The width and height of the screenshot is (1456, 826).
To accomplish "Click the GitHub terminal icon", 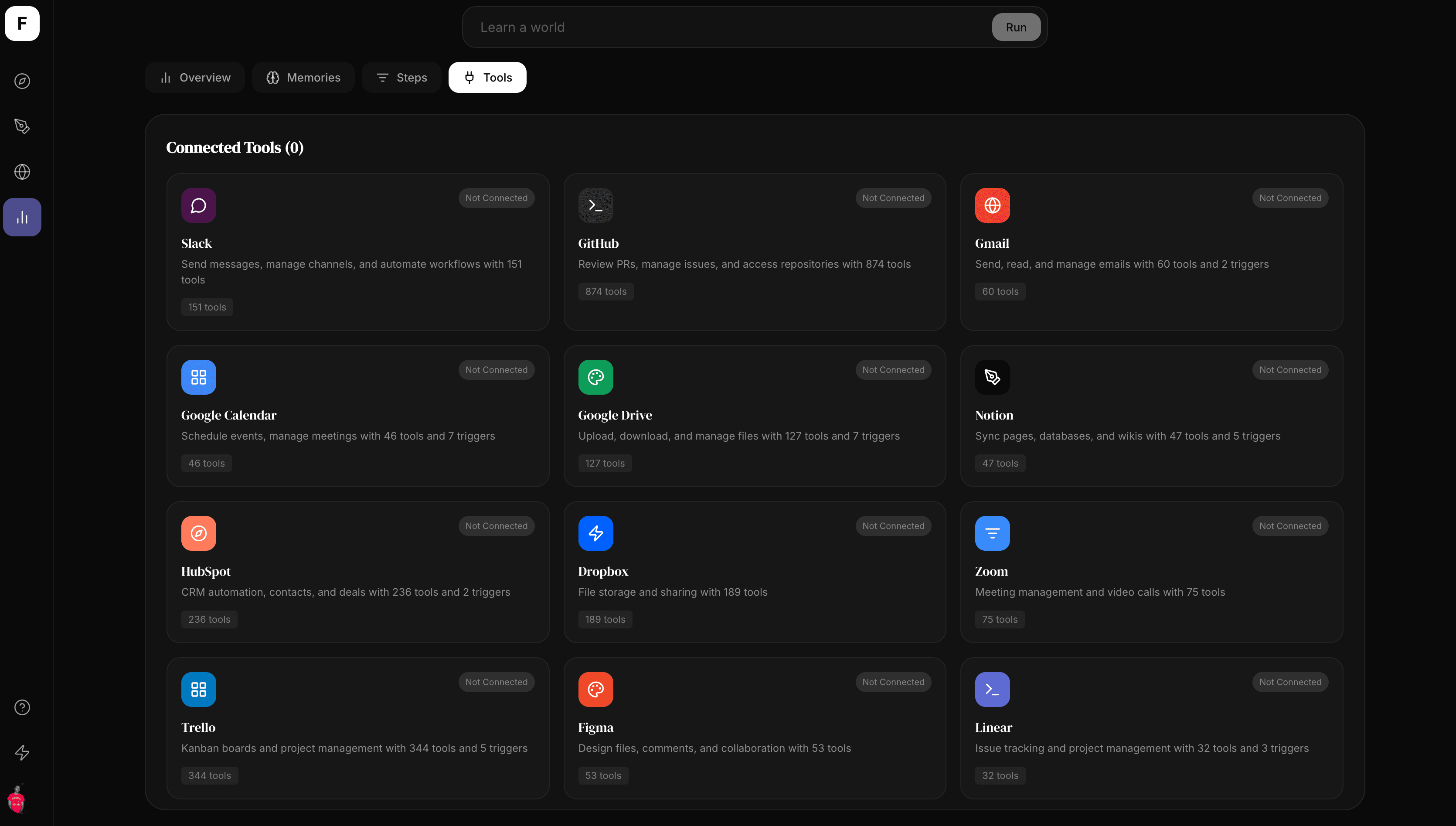I will (x=595, y=205).
